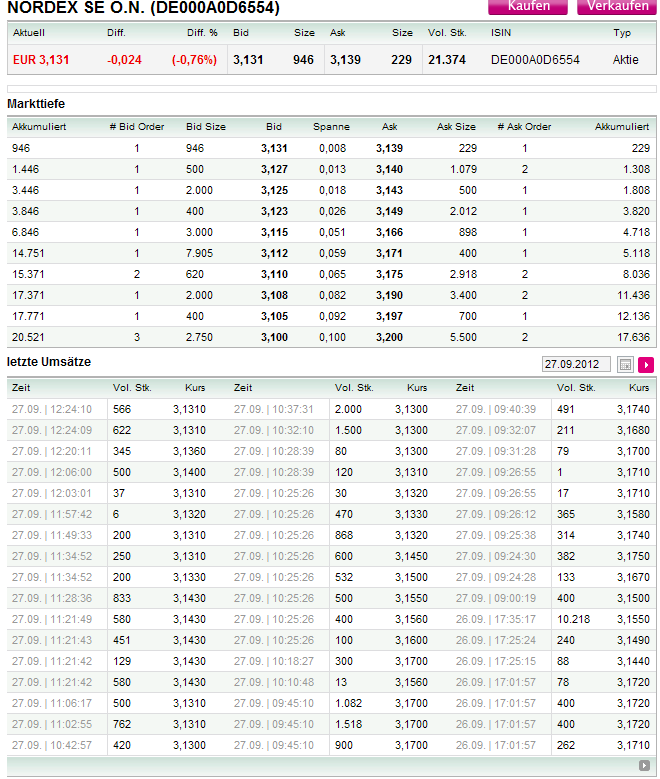This screenshot has width=660, height=779.
Task: Click the ask size 5.500
Action: [x=463, y=337]
